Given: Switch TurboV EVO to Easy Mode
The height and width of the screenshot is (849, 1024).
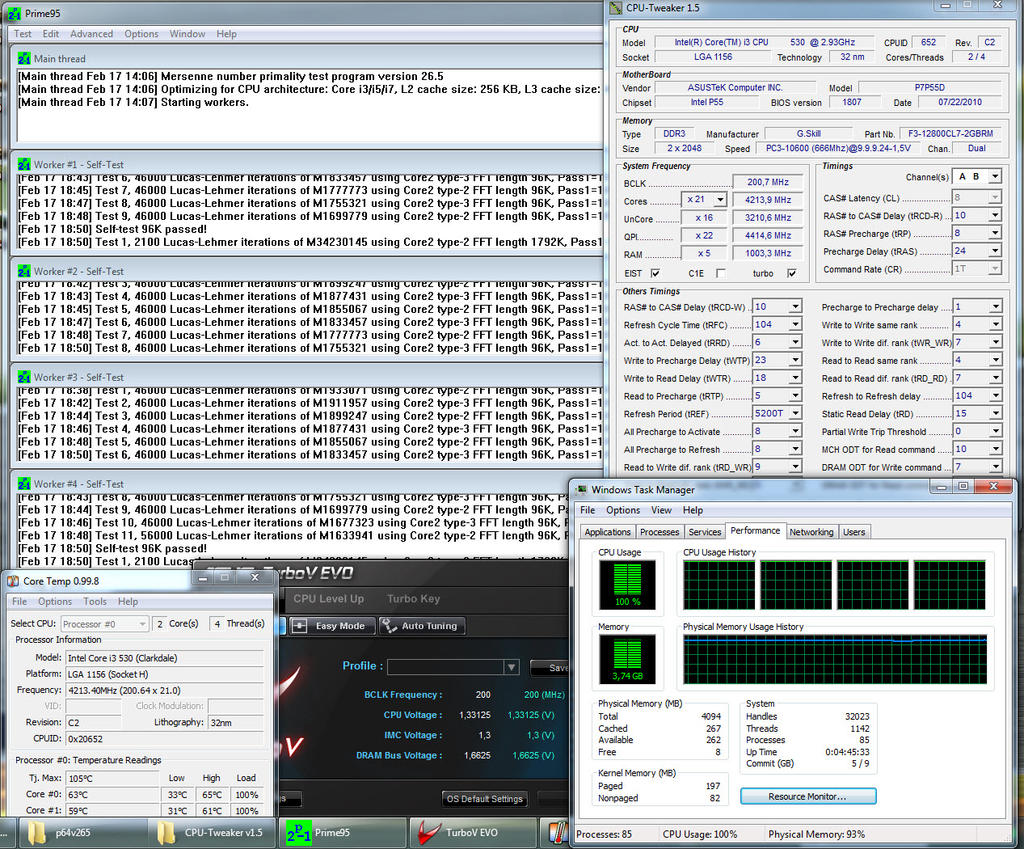Looking at the screenshot, I should (x=333, y=626).
